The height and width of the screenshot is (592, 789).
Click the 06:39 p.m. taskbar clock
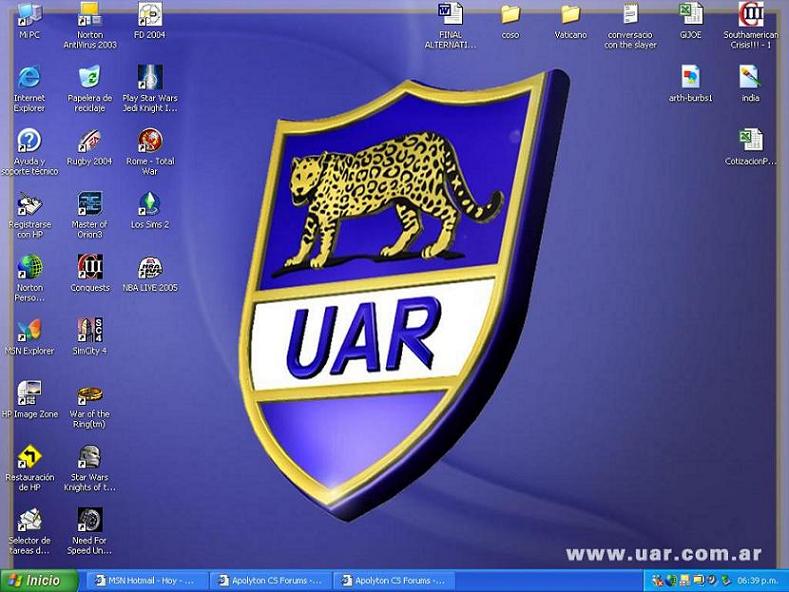tap(757, 580)
